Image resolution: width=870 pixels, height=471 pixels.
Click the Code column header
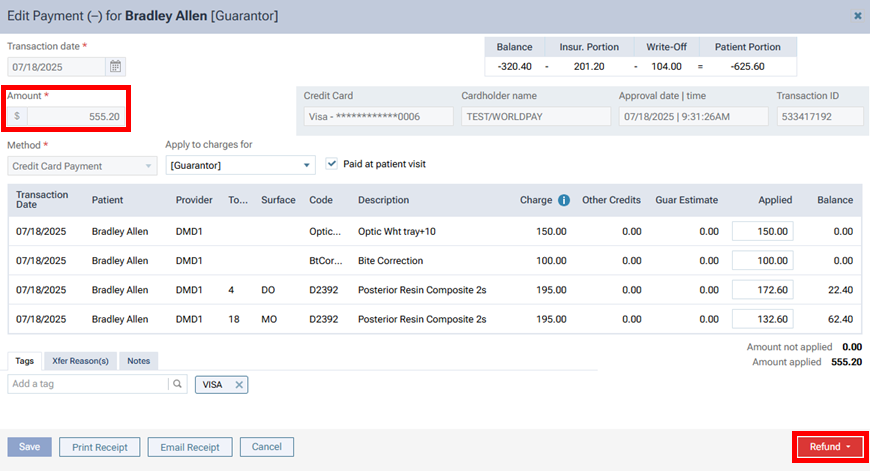pos(321,200)
